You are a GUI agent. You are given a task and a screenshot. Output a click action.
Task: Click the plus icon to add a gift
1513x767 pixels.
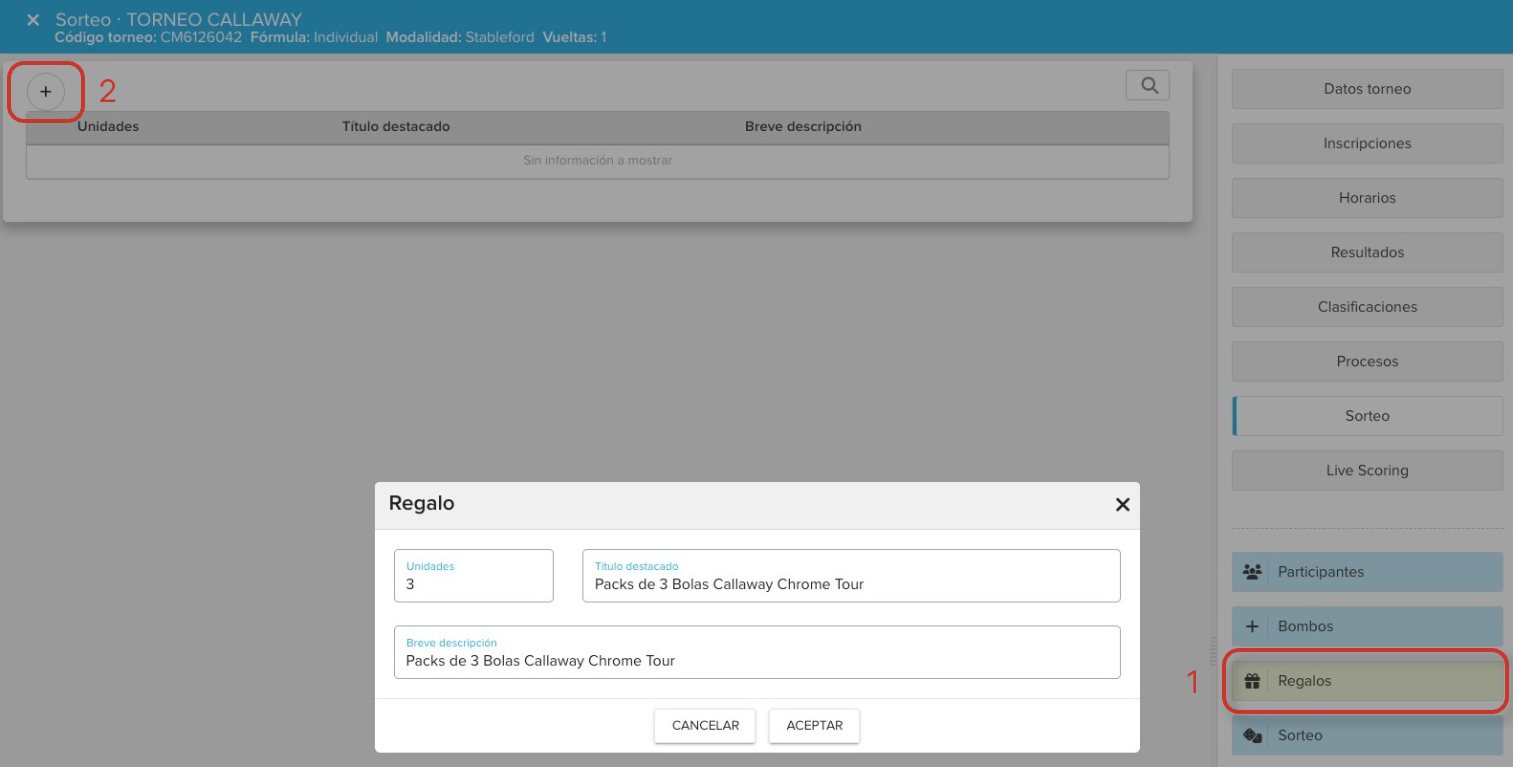pos(45,91)
